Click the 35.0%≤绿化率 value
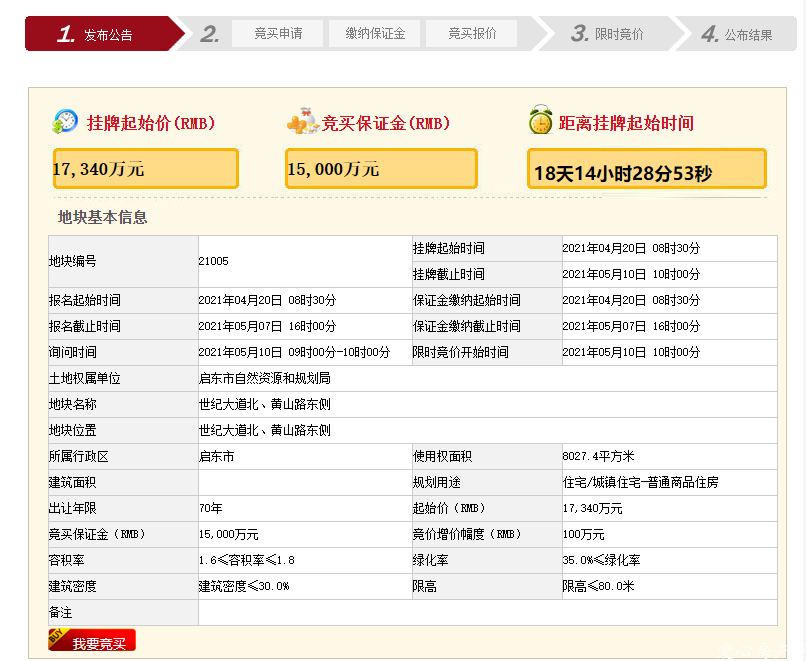 [601, 560]
